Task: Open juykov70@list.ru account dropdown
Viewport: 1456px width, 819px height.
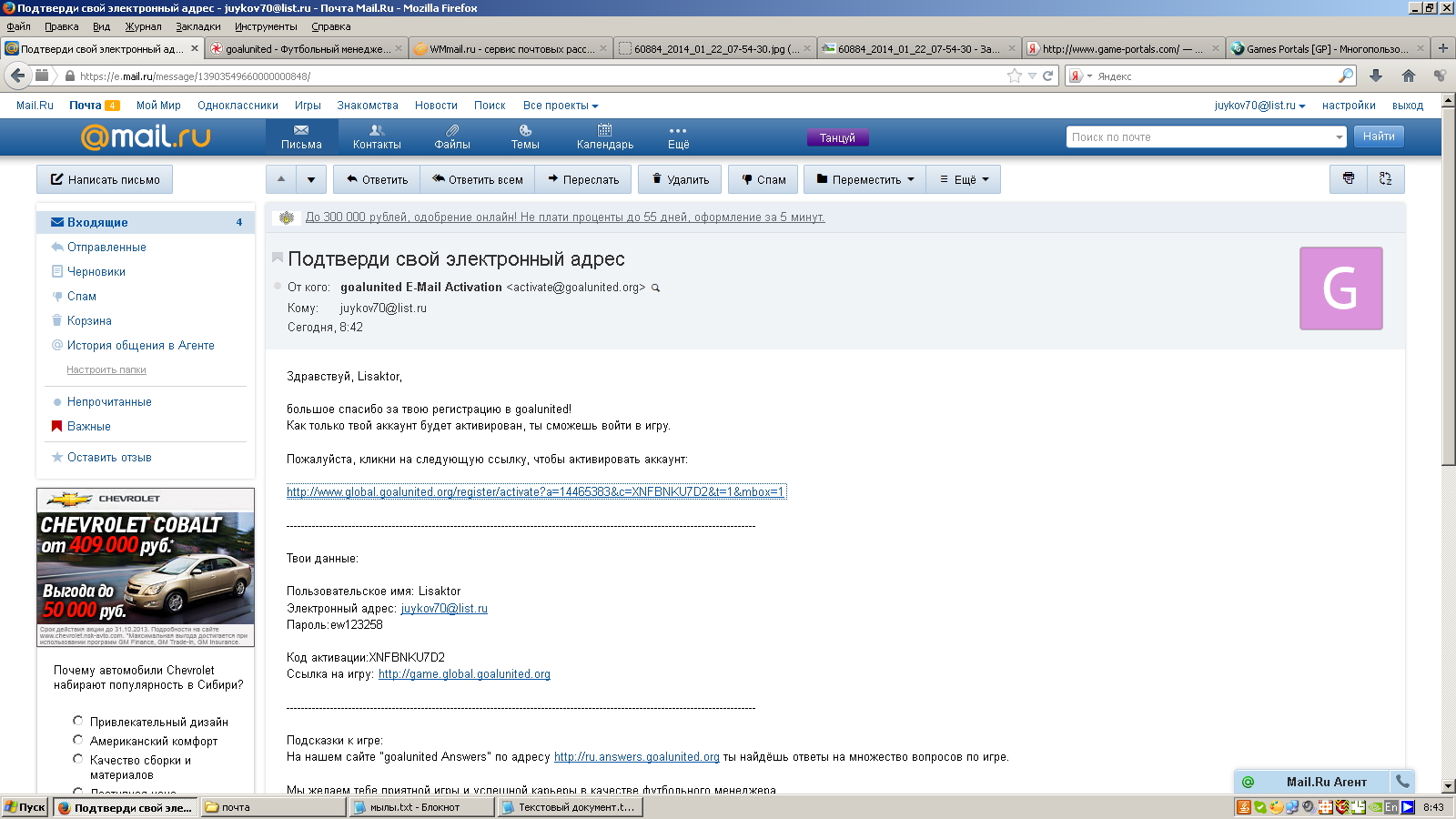Action: click(x=1259, y=106)
